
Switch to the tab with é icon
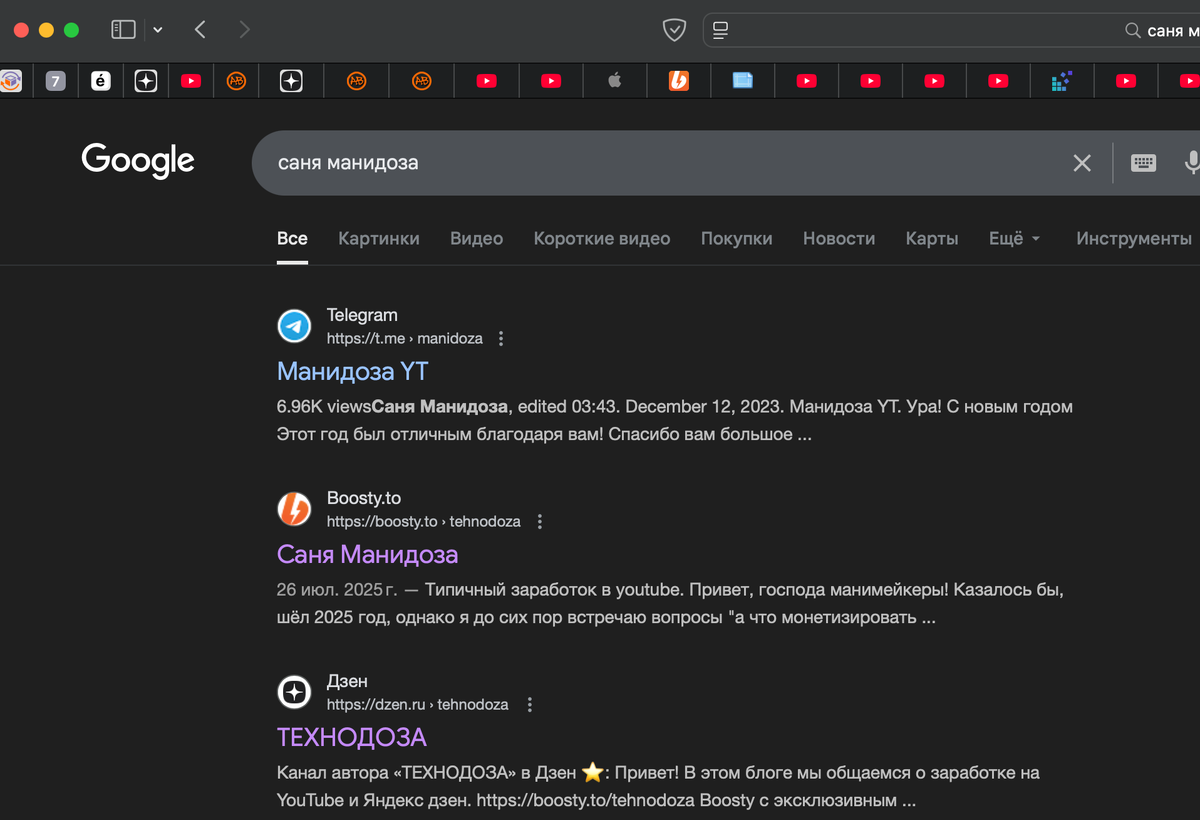100,82
